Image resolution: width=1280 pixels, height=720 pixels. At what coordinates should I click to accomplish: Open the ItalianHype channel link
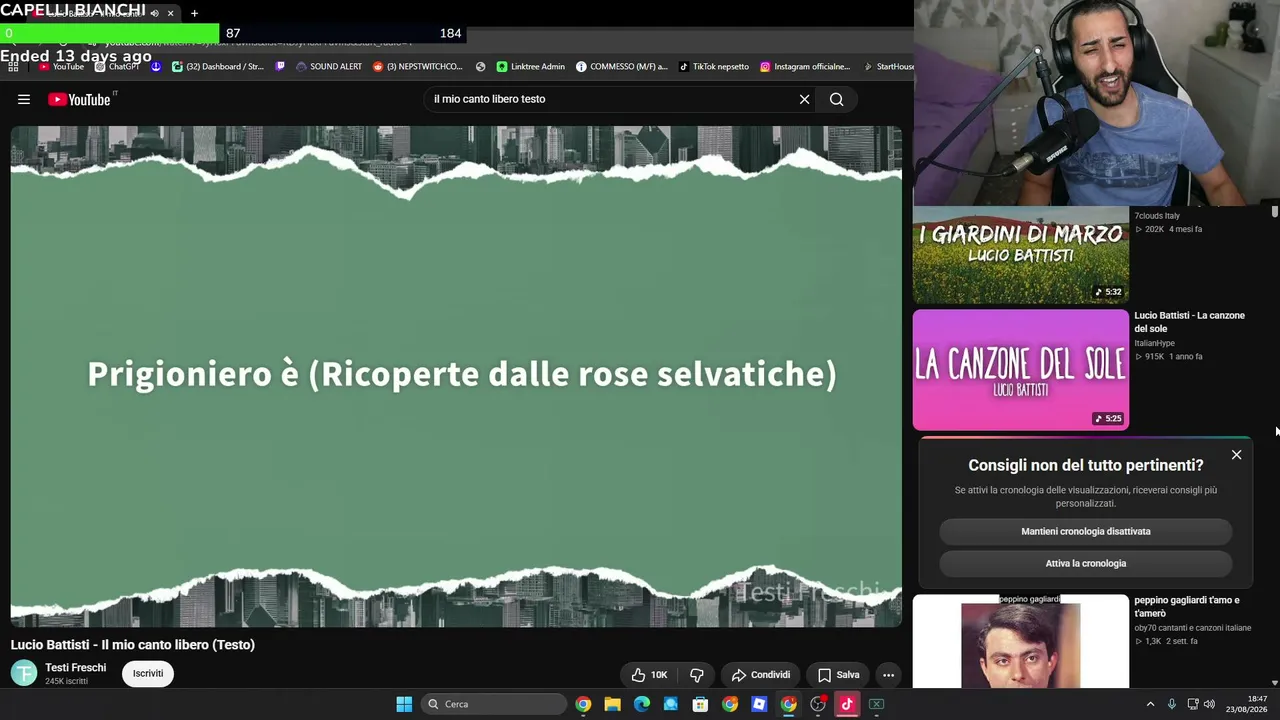pyautogui.click(x=1154, y=343)
